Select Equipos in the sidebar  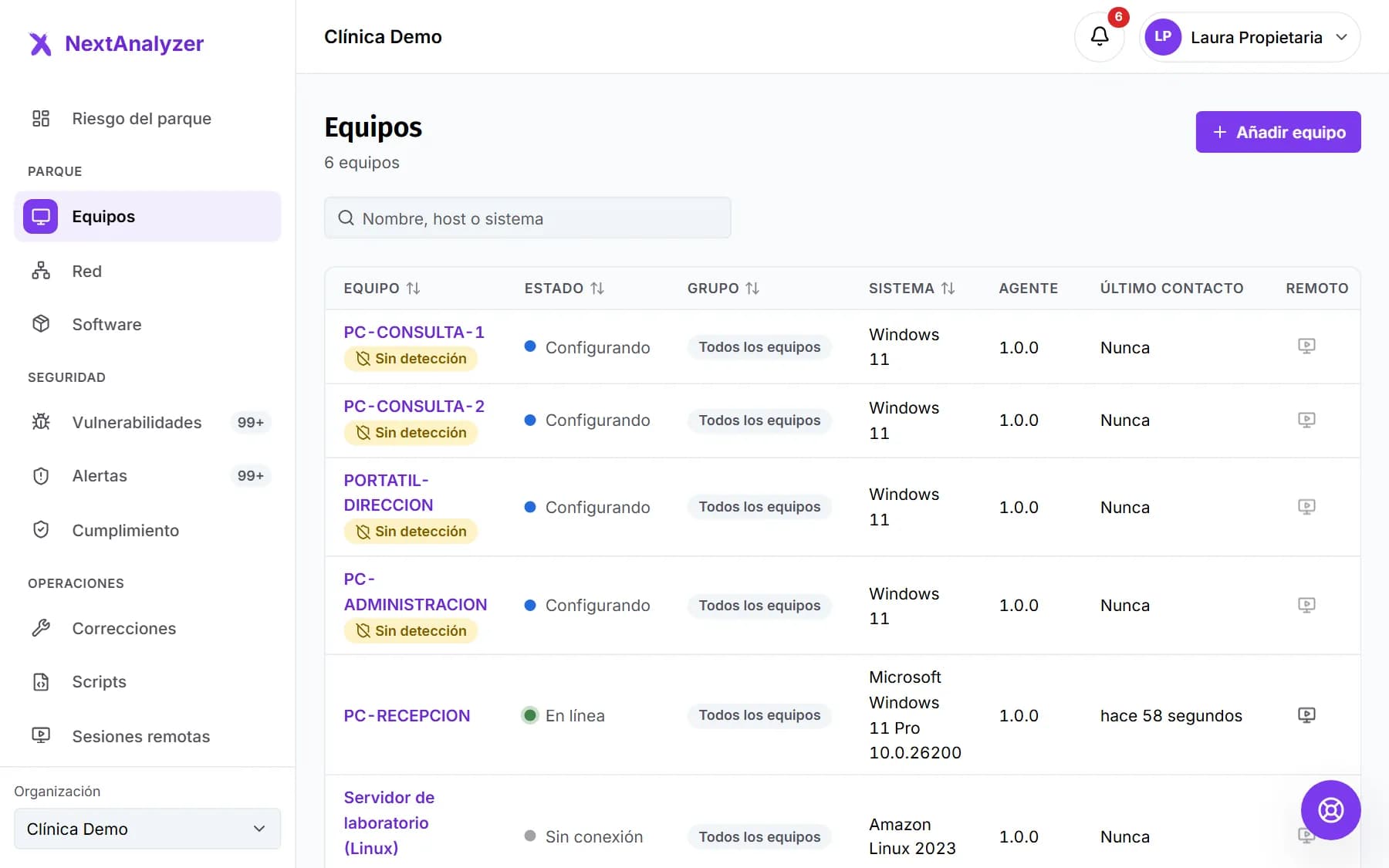coord(147,217)
